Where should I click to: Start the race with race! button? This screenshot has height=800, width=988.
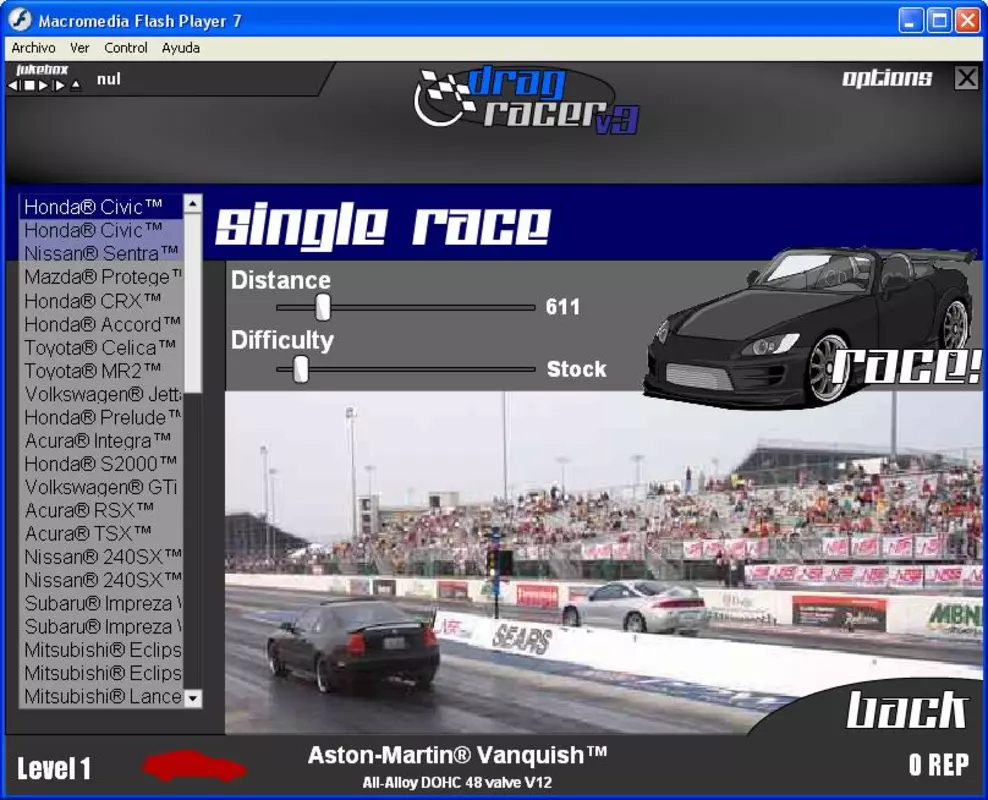[x=906, y=367]
